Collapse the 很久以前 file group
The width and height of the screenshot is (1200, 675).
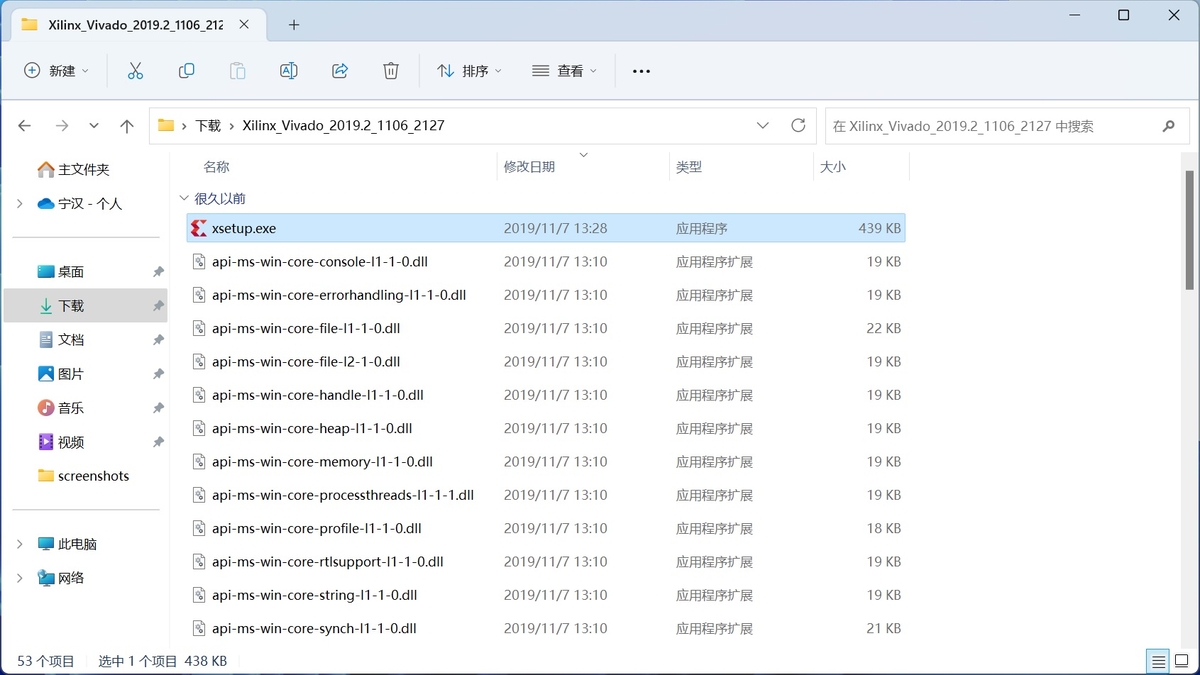pos(183,199)
